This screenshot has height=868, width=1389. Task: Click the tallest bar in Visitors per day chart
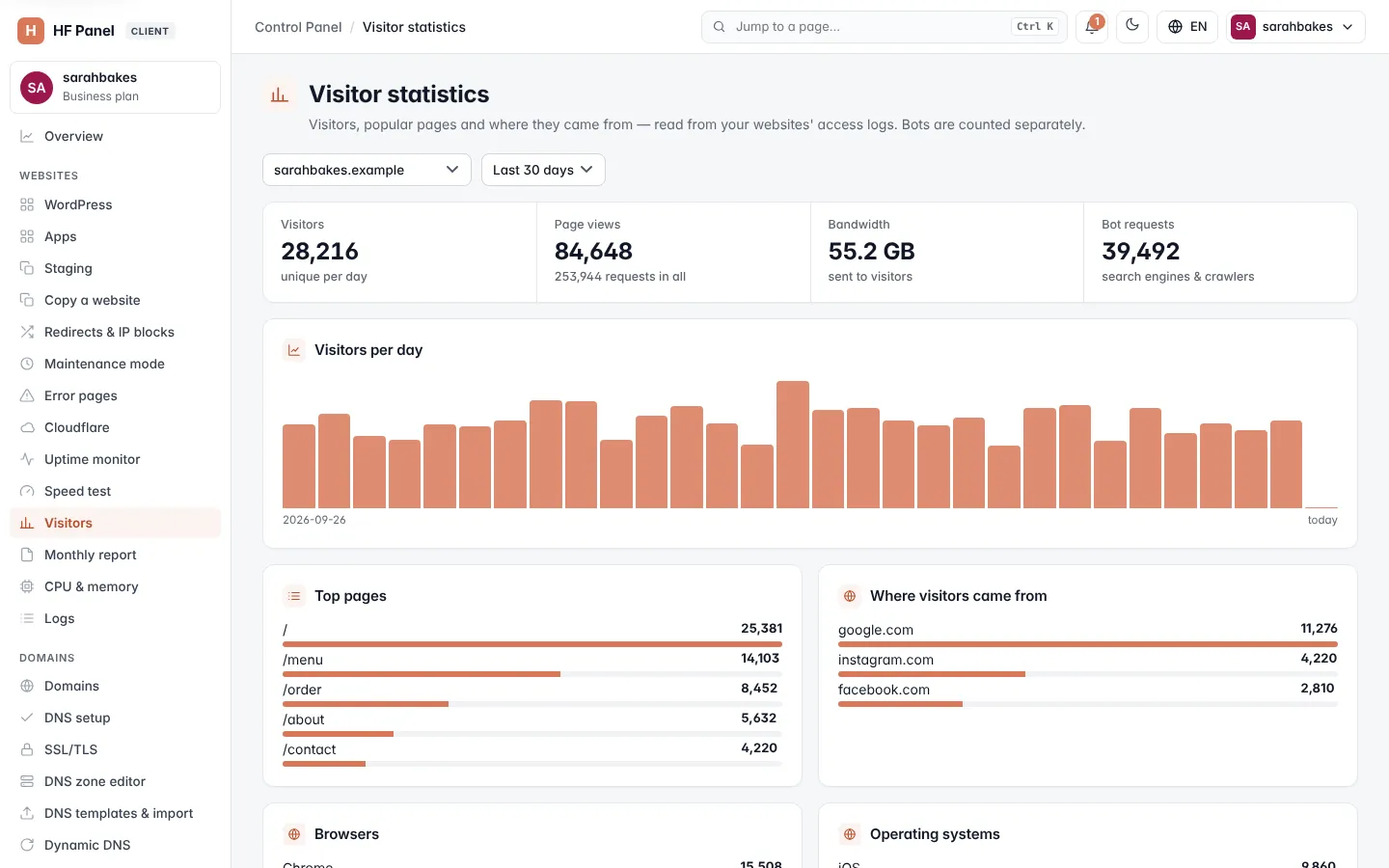pos(793,445)
